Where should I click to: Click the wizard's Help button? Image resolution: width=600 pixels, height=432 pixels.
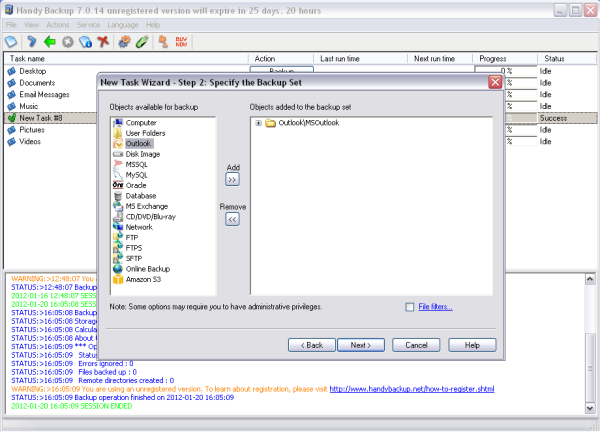click(x=472, y=345)
